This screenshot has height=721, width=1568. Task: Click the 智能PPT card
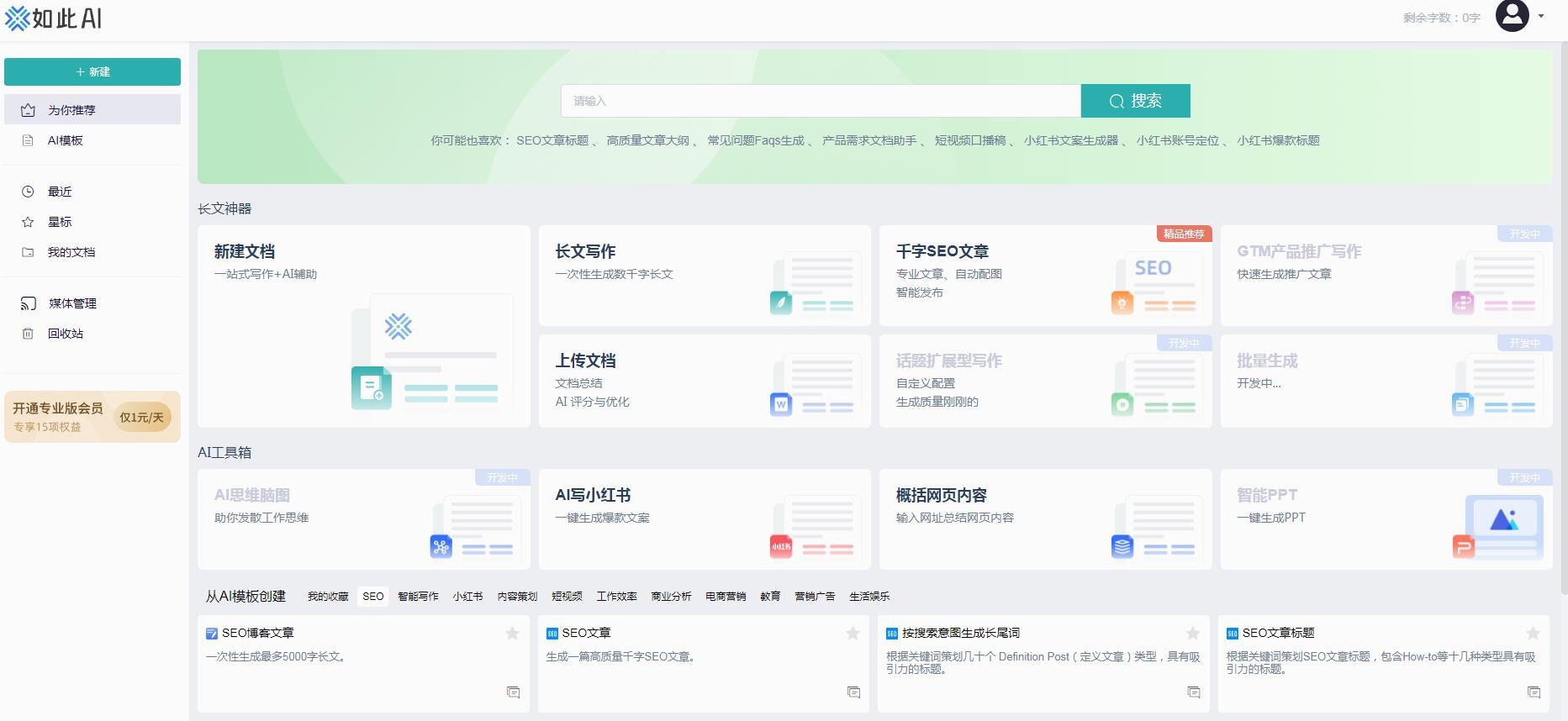[x=1386, y=519]
